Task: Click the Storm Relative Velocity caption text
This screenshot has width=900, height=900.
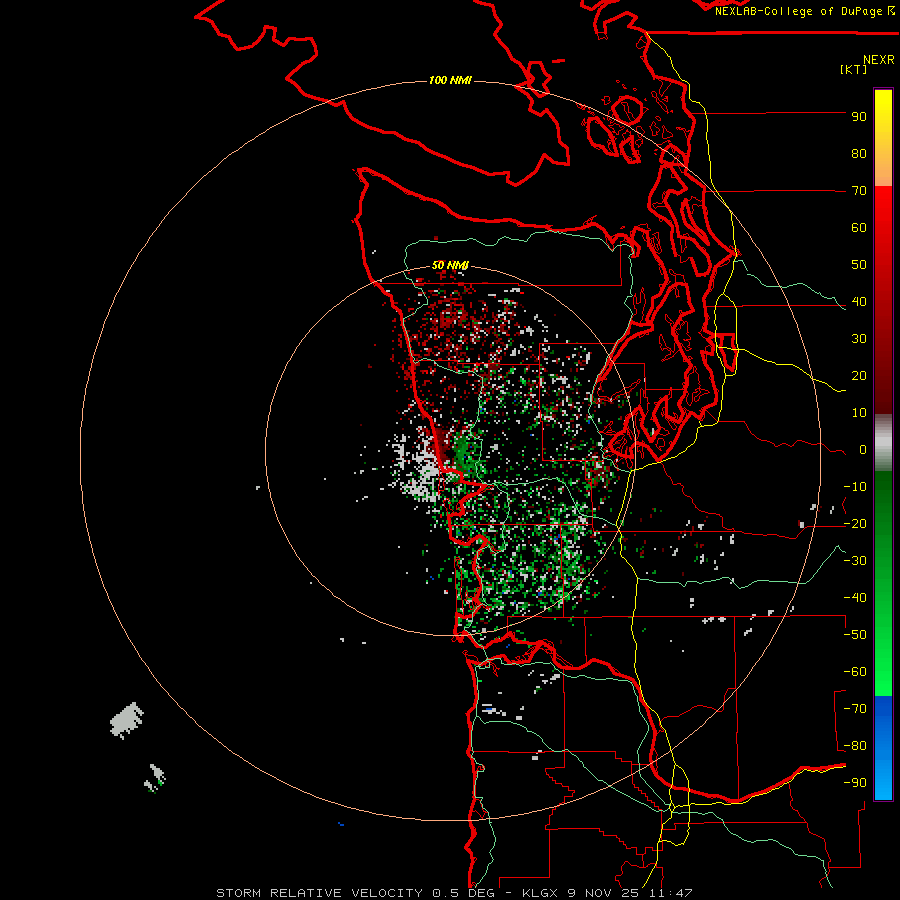Action: pyautogui.click(x=454, y=893)
